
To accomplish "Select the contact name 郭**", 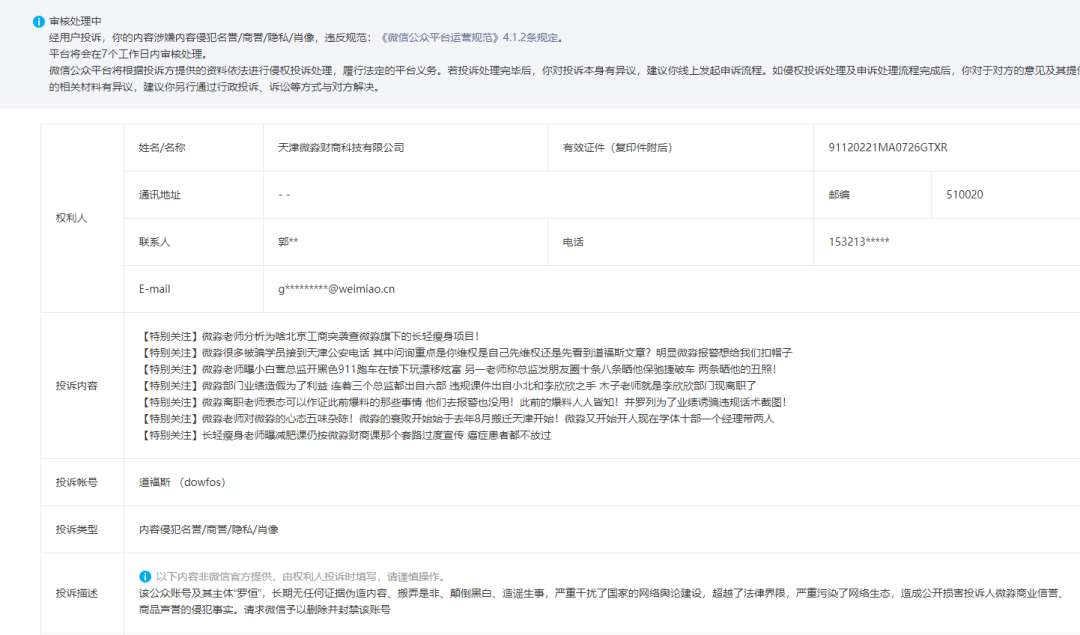I will (288, 242).
